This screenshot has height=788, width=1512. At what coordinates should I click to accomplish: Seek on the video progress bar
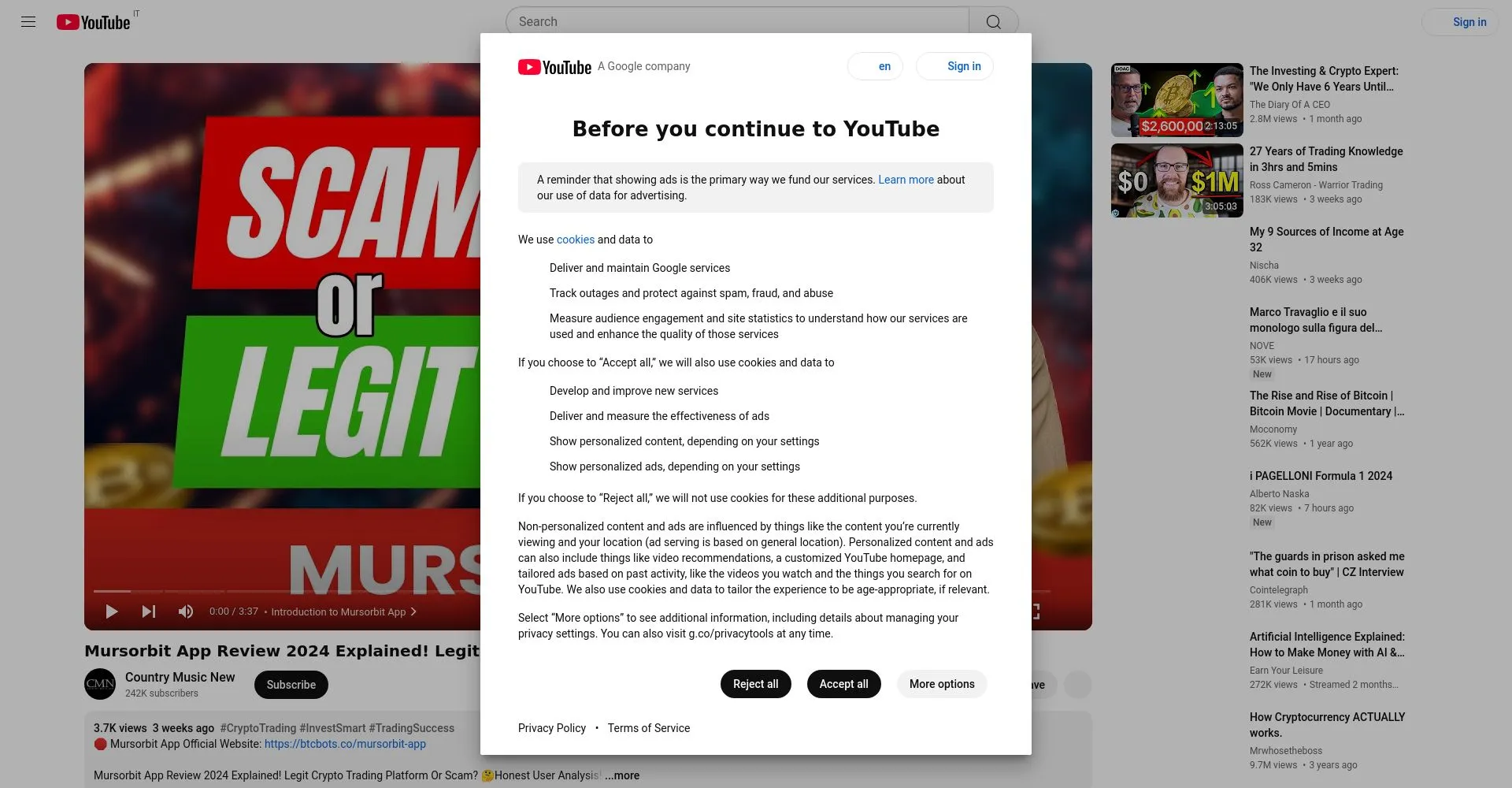(287, 591)
